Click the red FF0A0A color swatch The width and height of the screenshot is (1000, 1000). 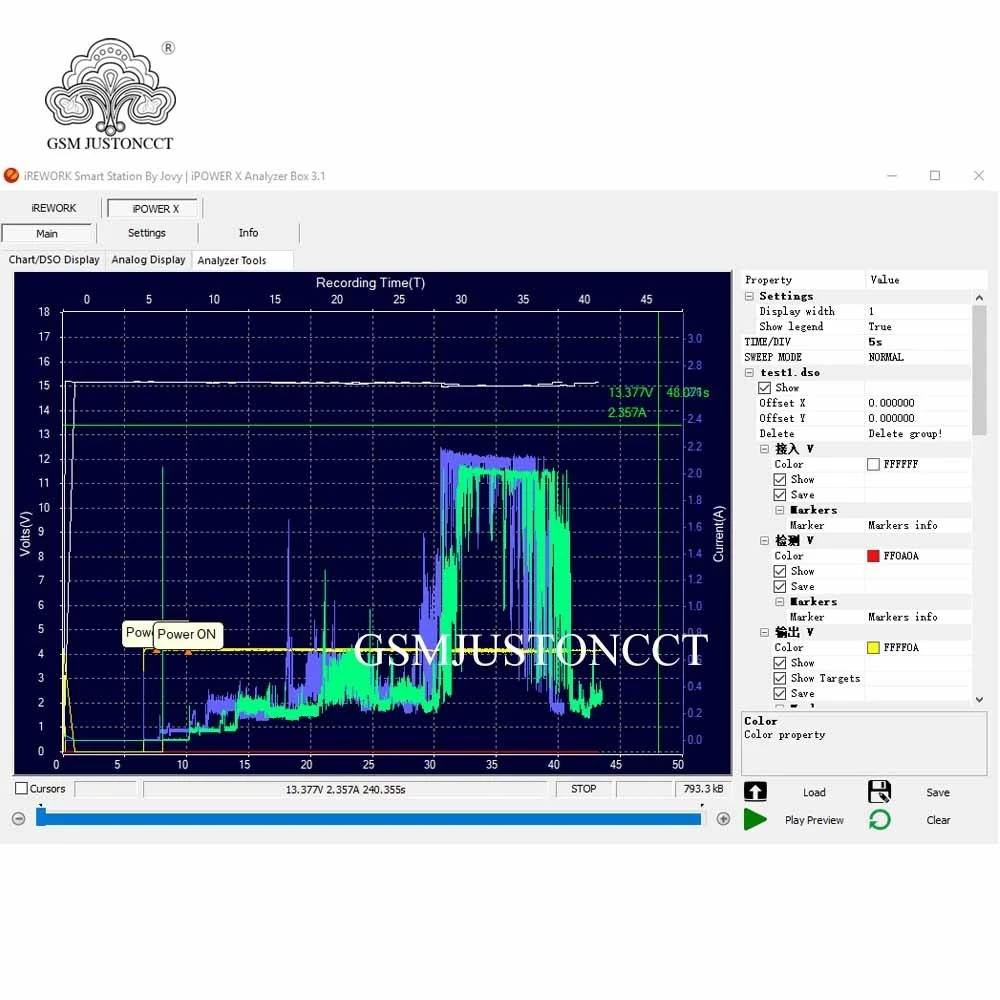874,556
